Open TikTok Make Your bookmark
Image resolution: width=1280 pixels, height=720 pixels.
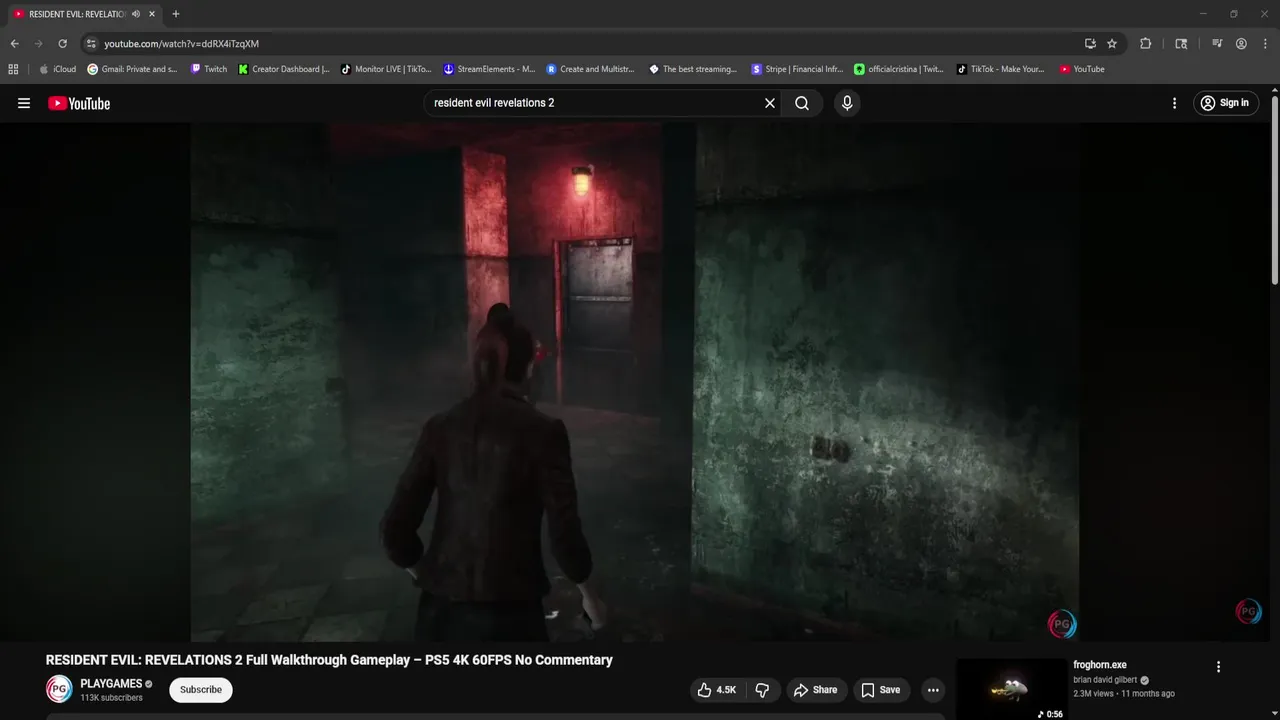pyautogui.click(x=1001, y=69)
